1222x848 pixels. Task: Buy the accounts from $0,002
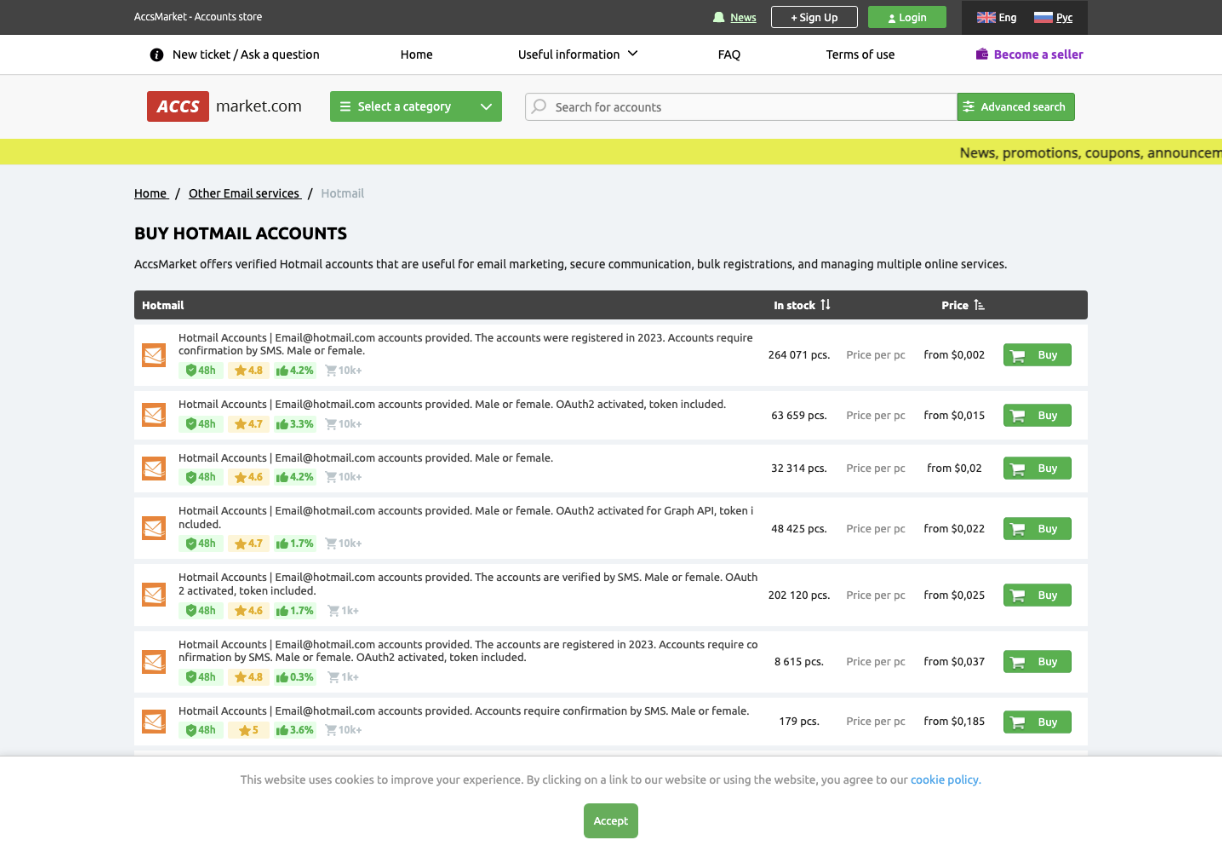[x=1037, y=355]
